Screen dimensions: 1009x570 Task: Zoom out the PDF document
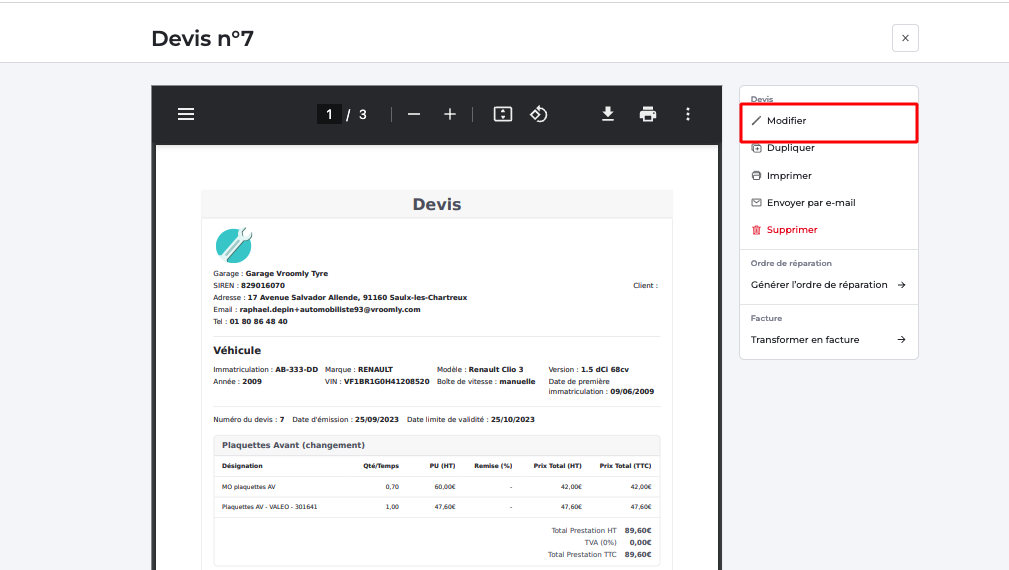click(414, 114)
